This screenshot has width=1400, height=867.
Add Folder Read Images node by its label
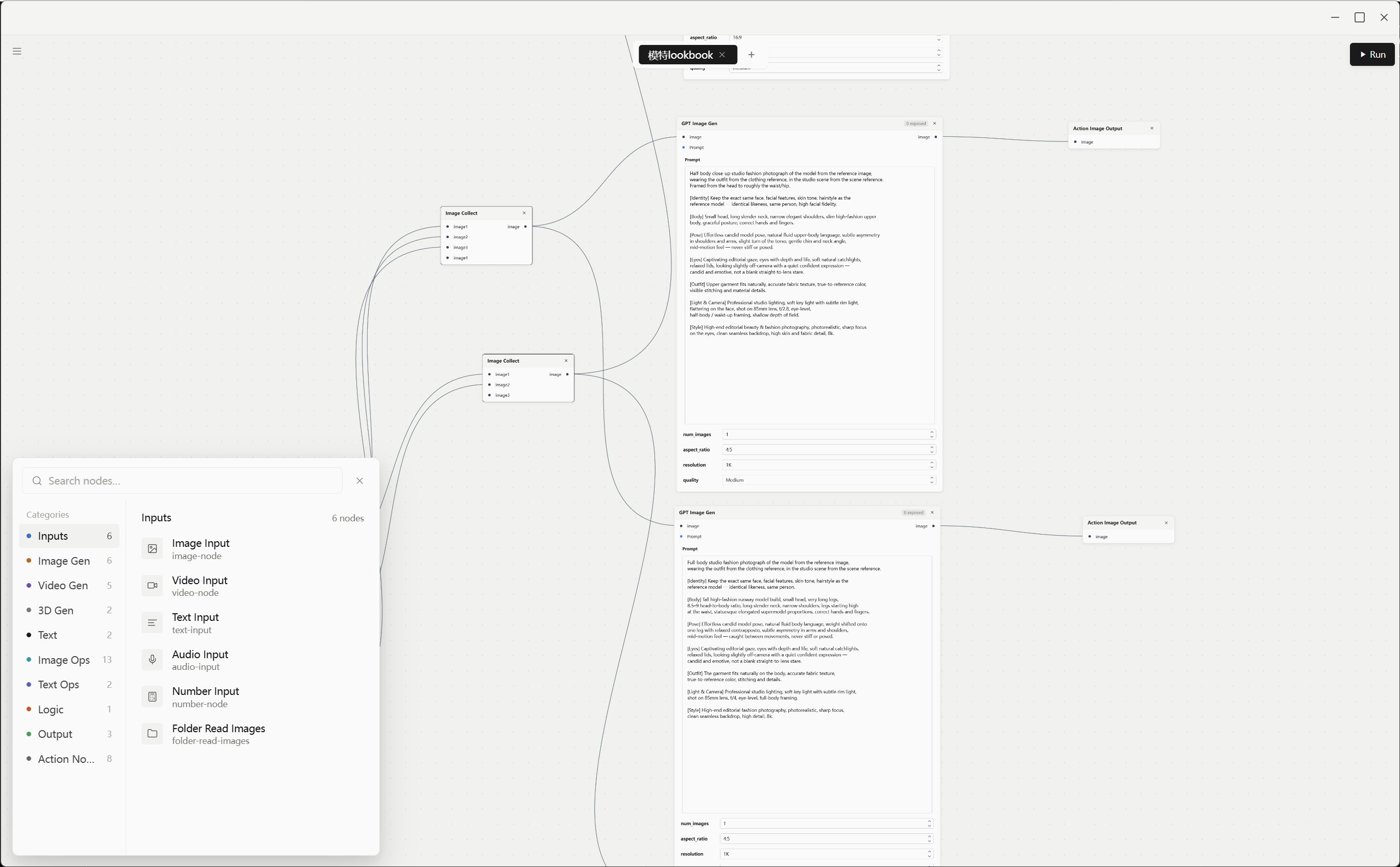[219, 728]
